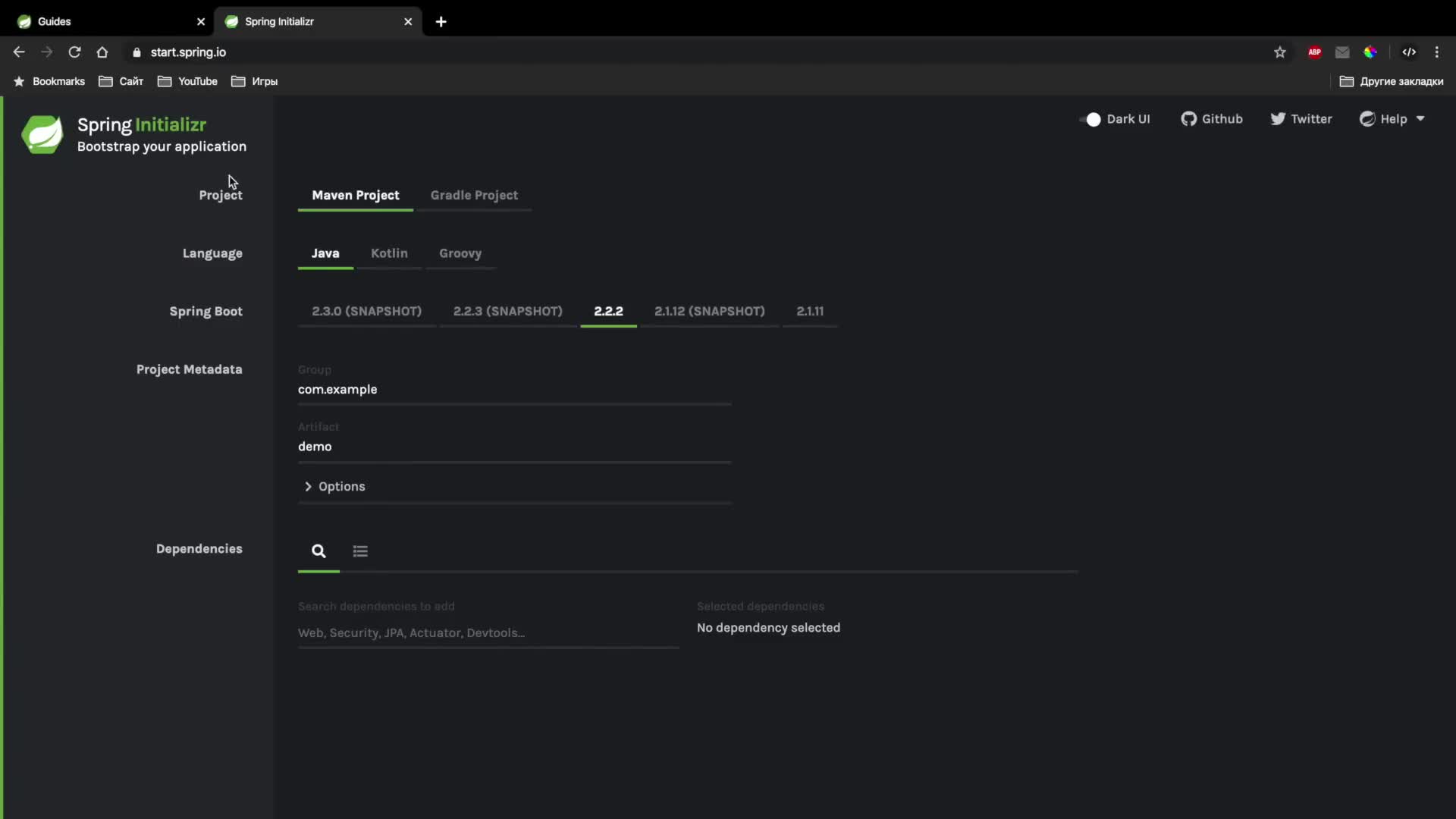Click the browser address bar URL
This screenshot has height=819, width=1456.
pyautogui.click(x=188, y=52)
